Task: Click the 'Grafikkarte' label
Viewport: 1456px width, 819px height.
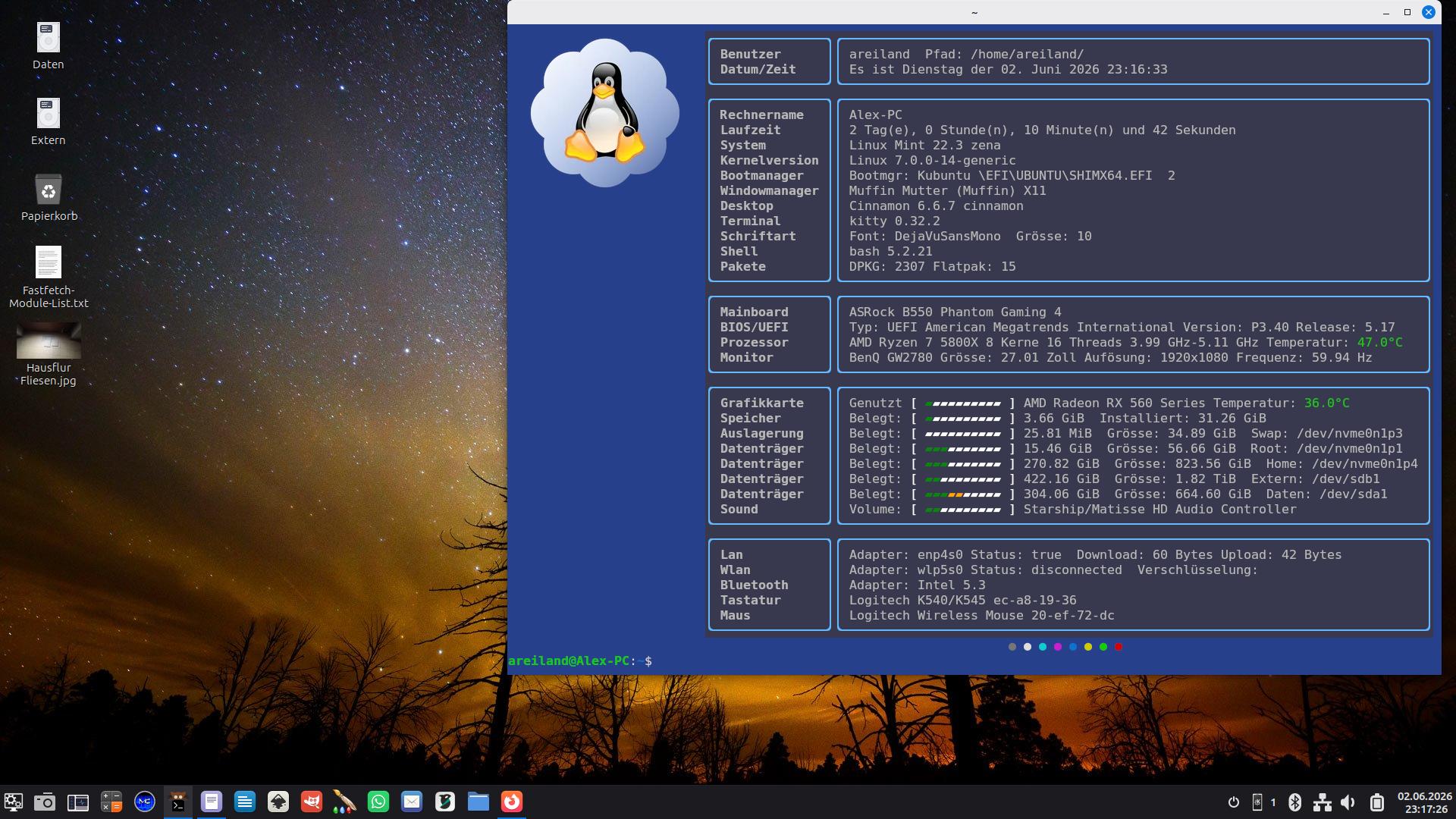Action: pos(761,403)
